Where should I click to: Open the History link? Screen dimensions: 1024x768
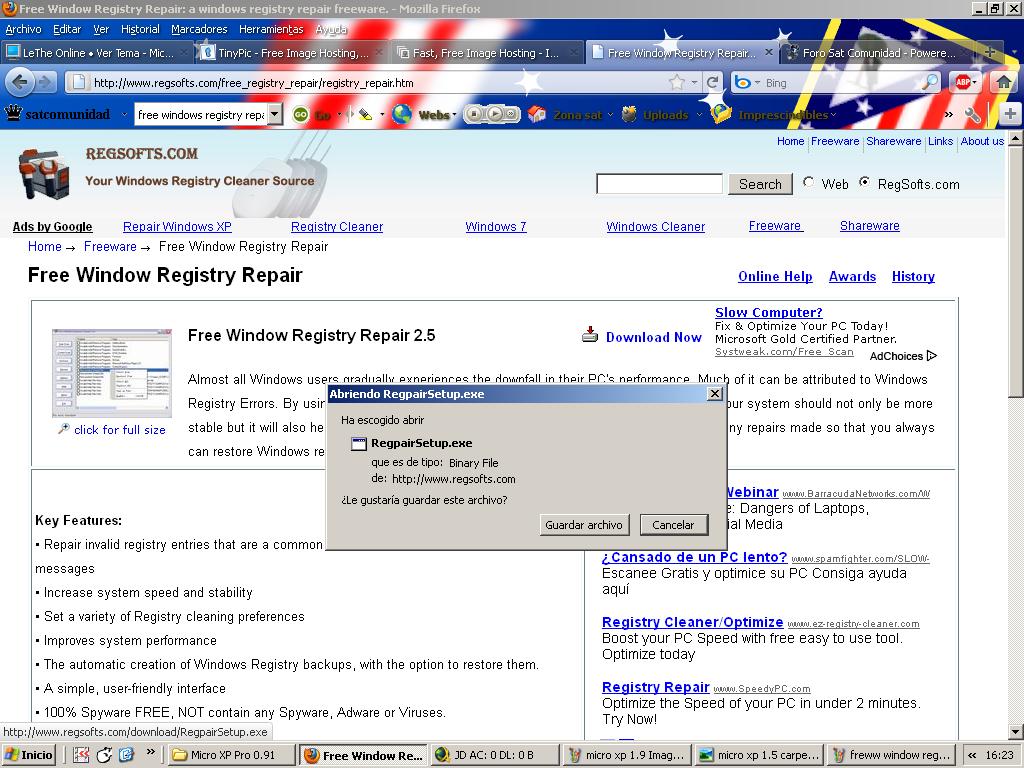pos(913,276)
